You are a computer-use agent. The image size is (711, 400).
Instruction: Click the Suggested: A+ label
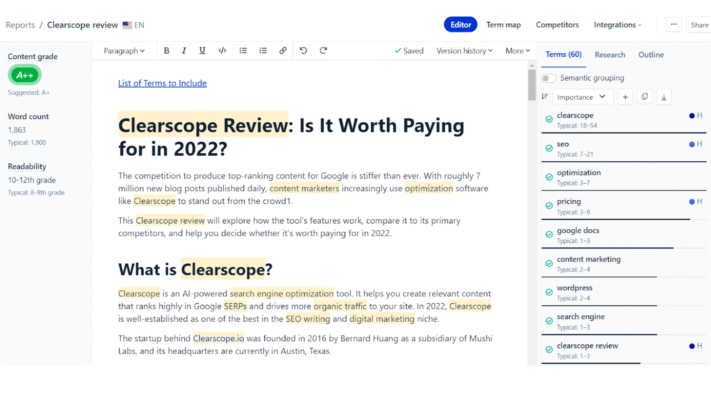point(29,93)
